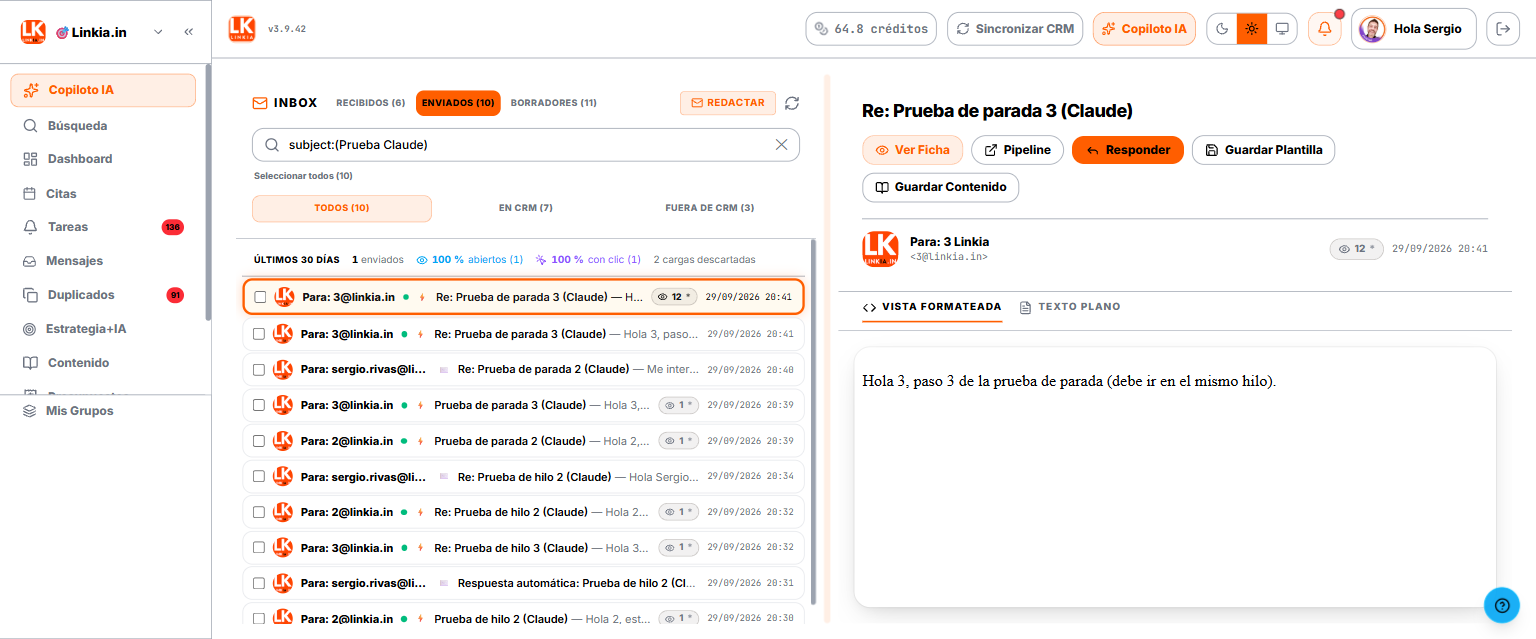Image resolution: width=1536 pixels, height=639 pixels.
Task: Click 100 % abiertos (1) stat
Action: coord(469,259)
